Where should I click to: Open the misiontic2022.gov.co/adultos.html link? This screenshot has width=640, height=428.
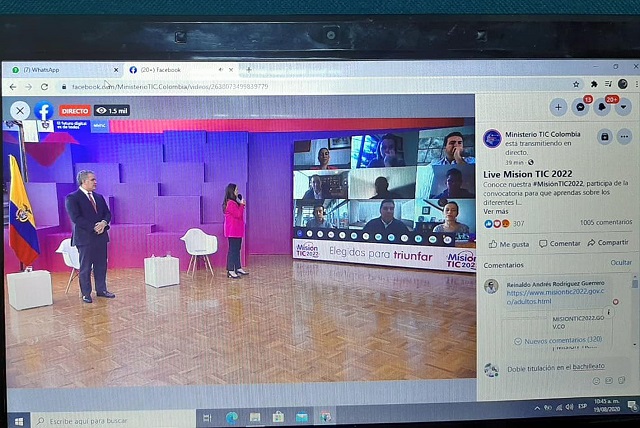click(x=555, y=297)
